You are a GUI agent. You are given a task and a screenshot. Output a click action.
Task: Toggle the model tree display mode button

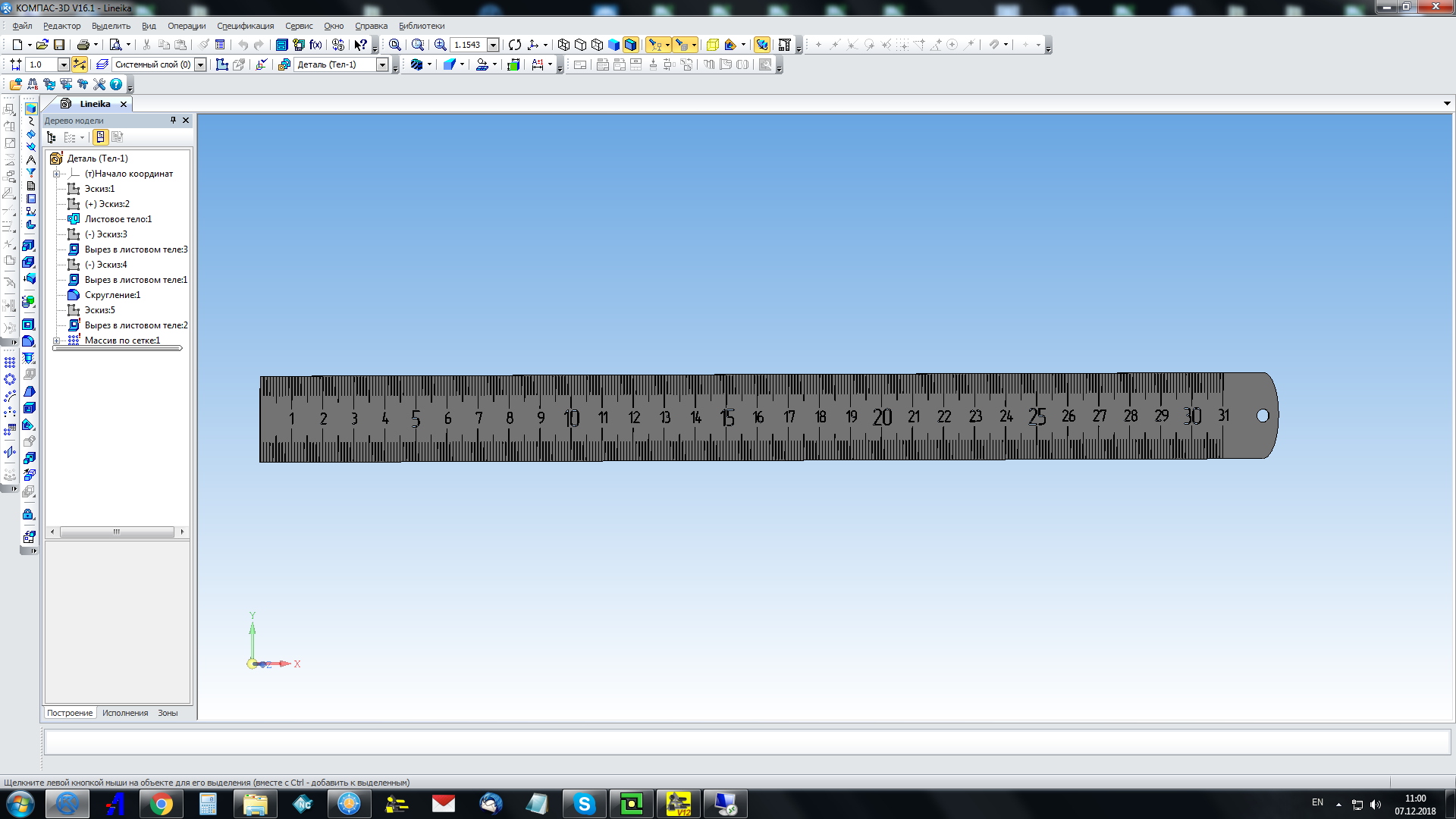point(100,137)
